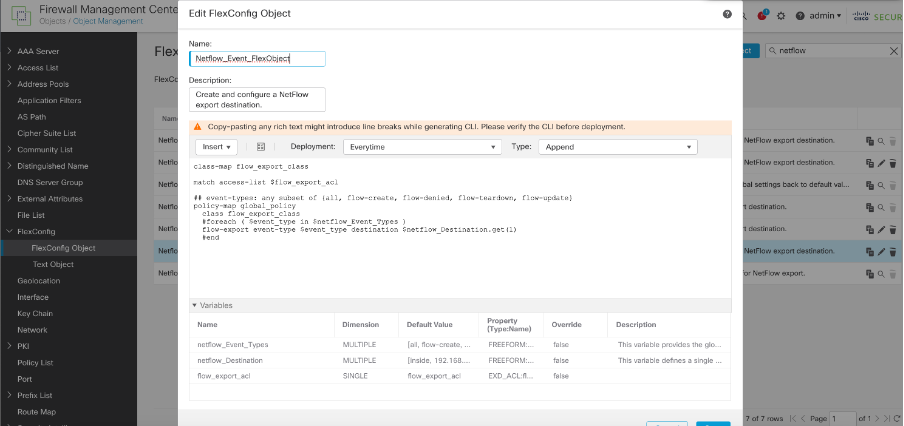Open Cipher Suite List in the sidebar
904x426 pixels.
tap(47, 133)
